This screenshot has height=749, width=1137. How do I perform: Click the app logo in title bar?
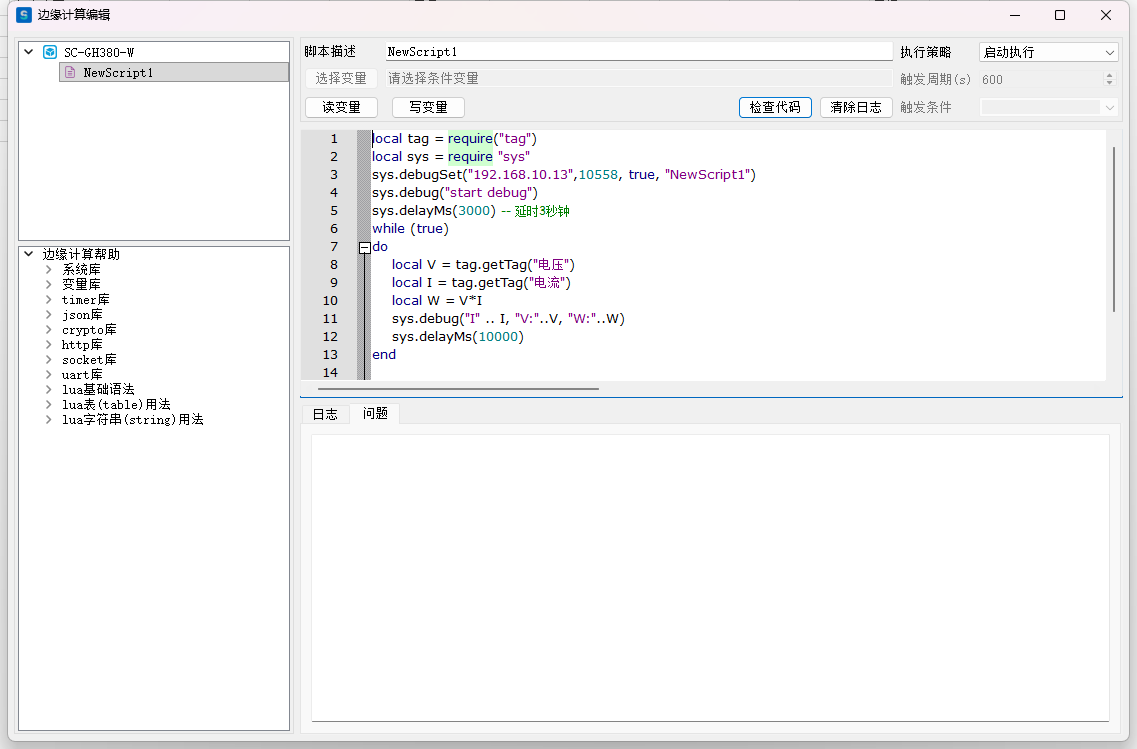coord(23,15)
